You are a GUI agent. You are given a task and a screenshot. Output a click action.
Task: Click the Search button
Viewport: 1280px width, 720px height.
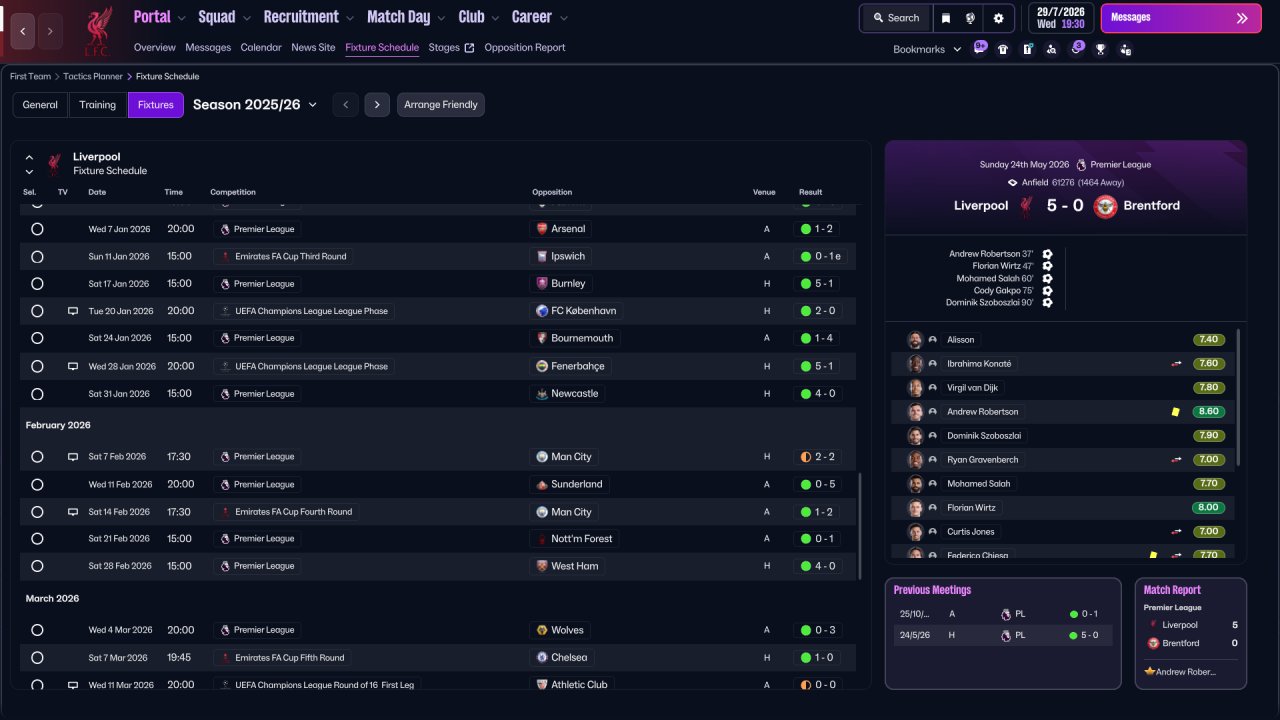(x=896, y=18)
